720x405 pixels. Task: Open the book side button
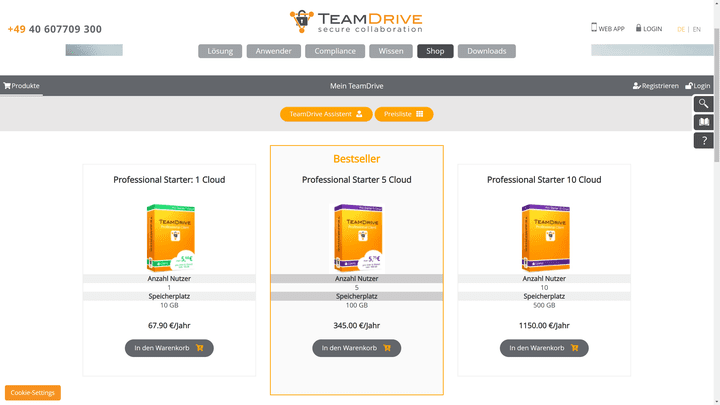(703, 122)
